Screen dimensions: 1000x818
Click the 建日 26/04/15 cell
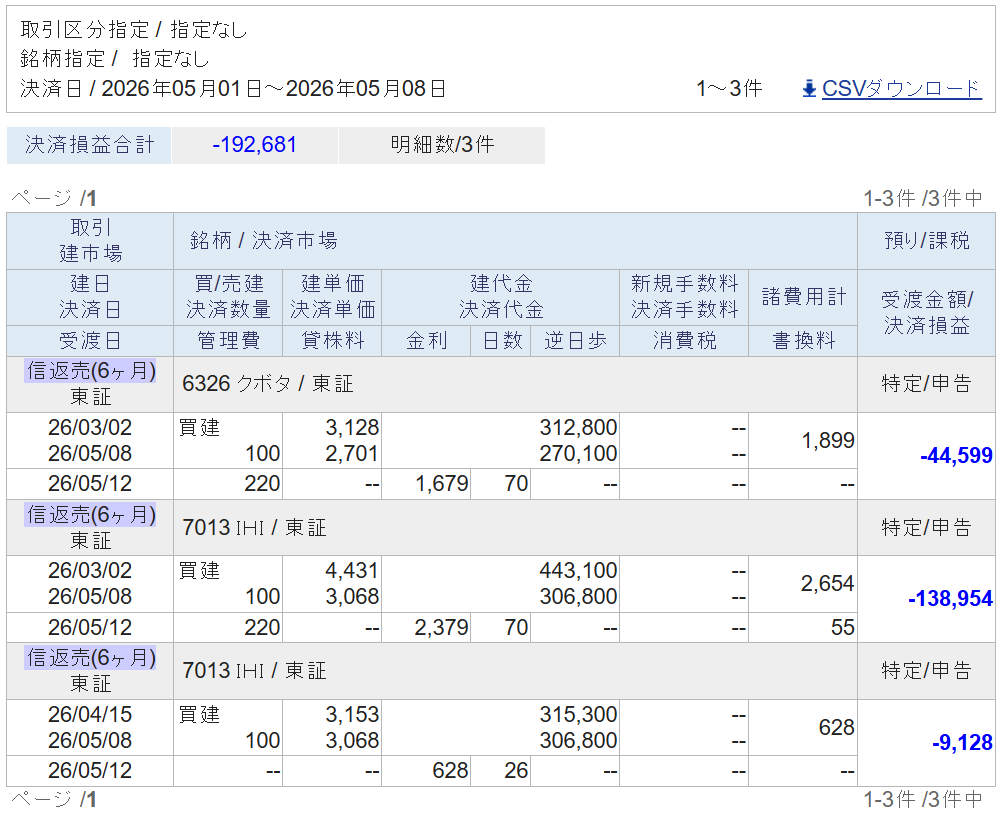pyautogui.click(x=90, y=714)
